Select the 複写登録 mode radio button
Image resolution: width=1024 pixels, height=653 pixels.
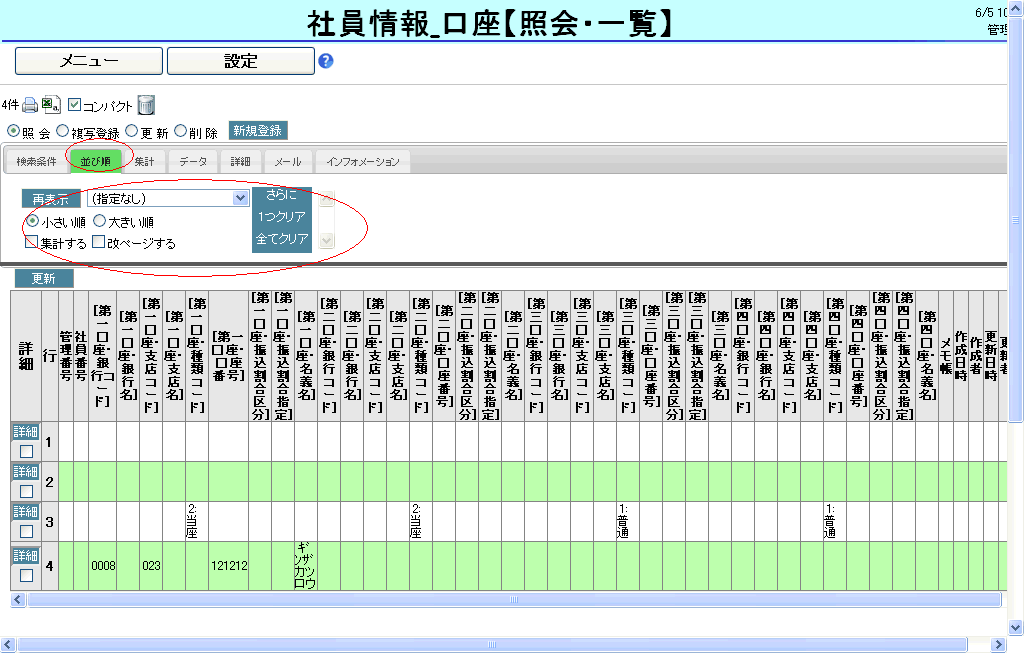pos(63,131)
